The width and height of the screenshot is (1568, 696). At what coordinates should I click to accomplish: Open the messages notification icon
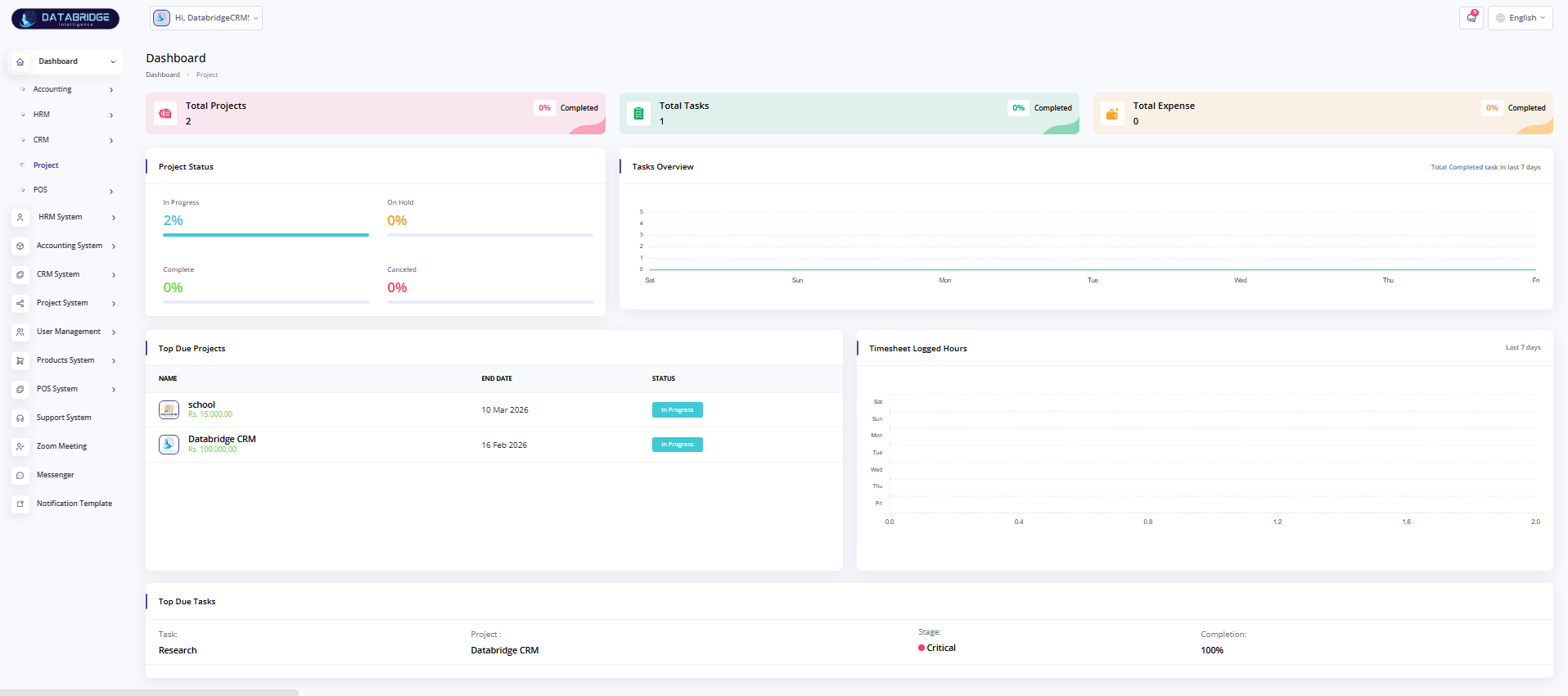tap(1471, 17)
